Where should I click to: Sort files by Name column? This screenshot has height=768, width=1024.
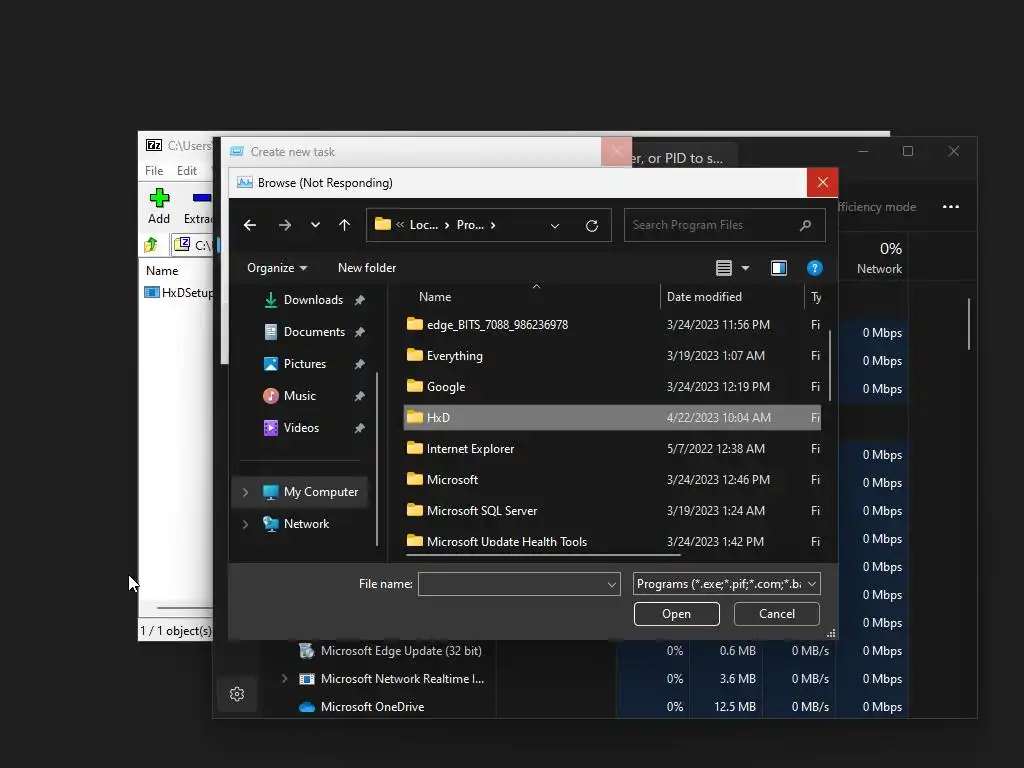click(435, 297)
